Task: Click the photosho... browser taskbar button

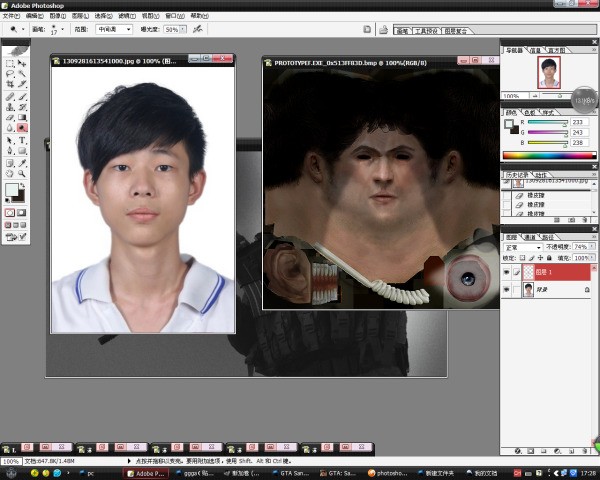Action: pos(386,472)
